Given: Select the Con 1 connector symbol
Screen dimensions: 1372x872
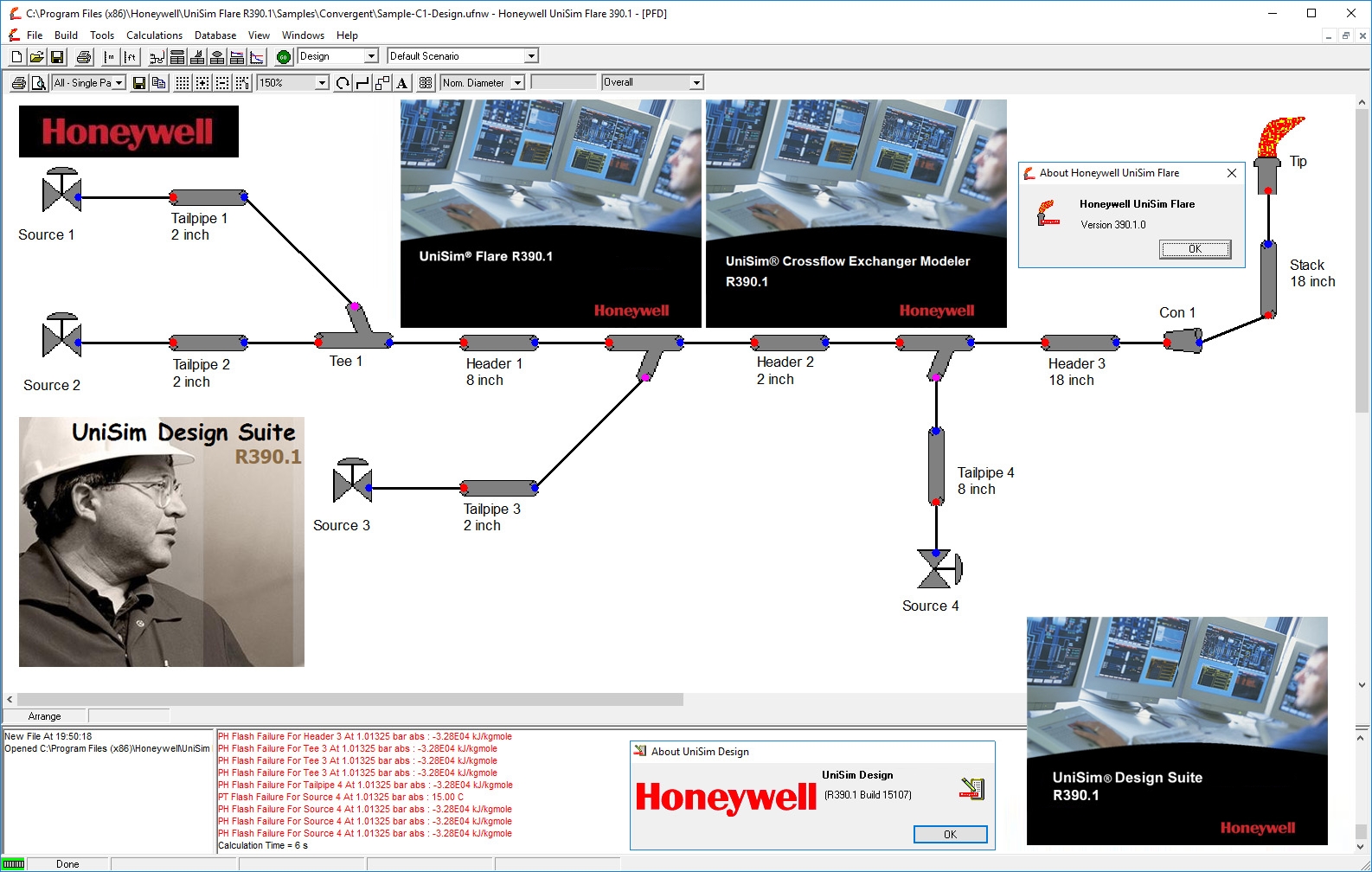Looking at the screenshot, I should coord(1183,342).
